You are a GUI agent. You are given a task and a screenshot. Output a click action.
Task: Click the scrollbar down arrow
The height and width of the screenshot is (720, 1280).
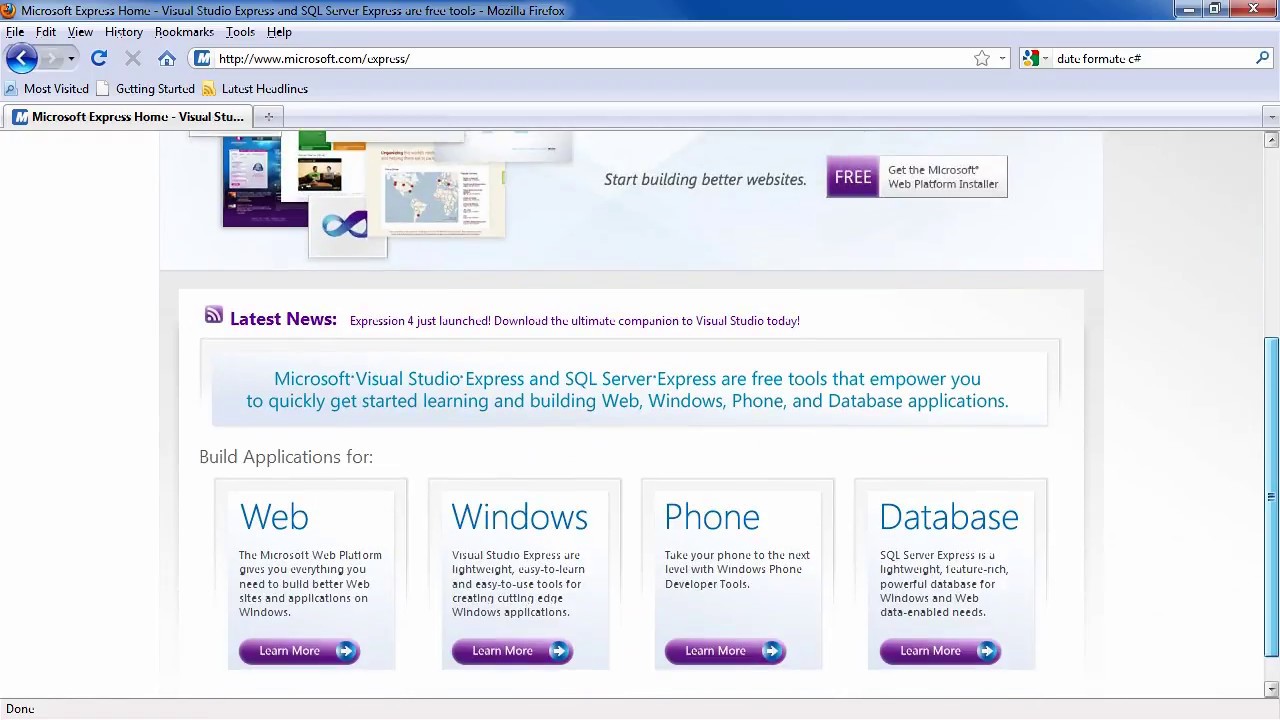[x=1271, y=689]
